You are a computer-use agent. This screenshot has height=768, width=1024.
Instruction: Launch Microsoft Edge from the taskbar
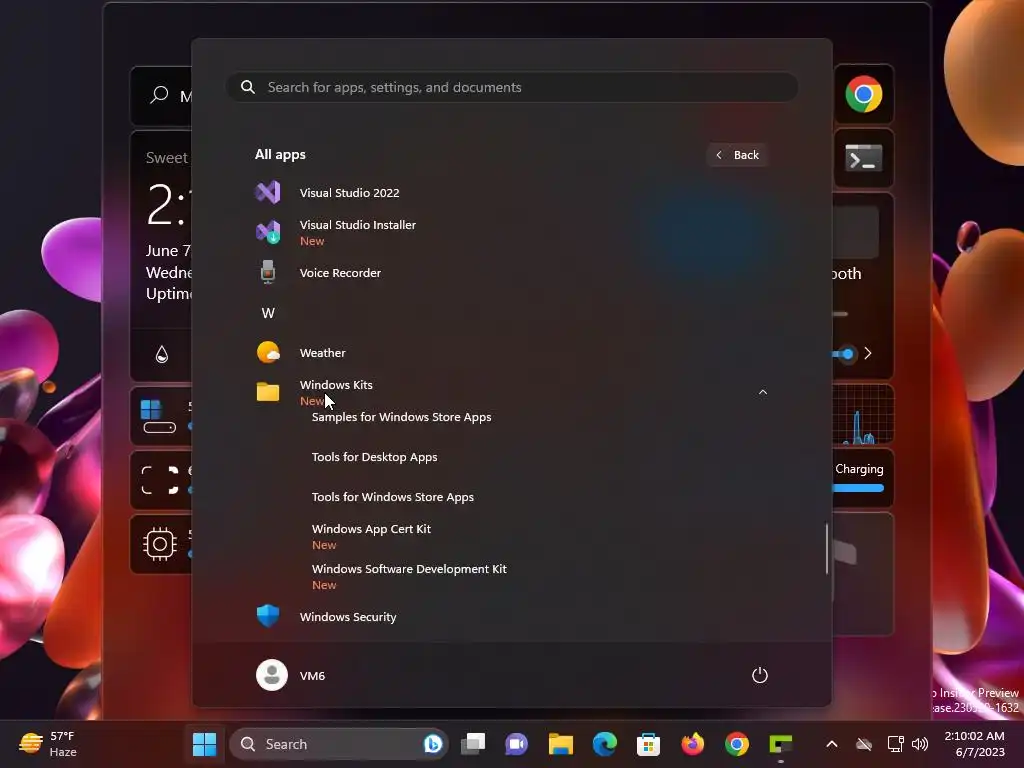605,744
